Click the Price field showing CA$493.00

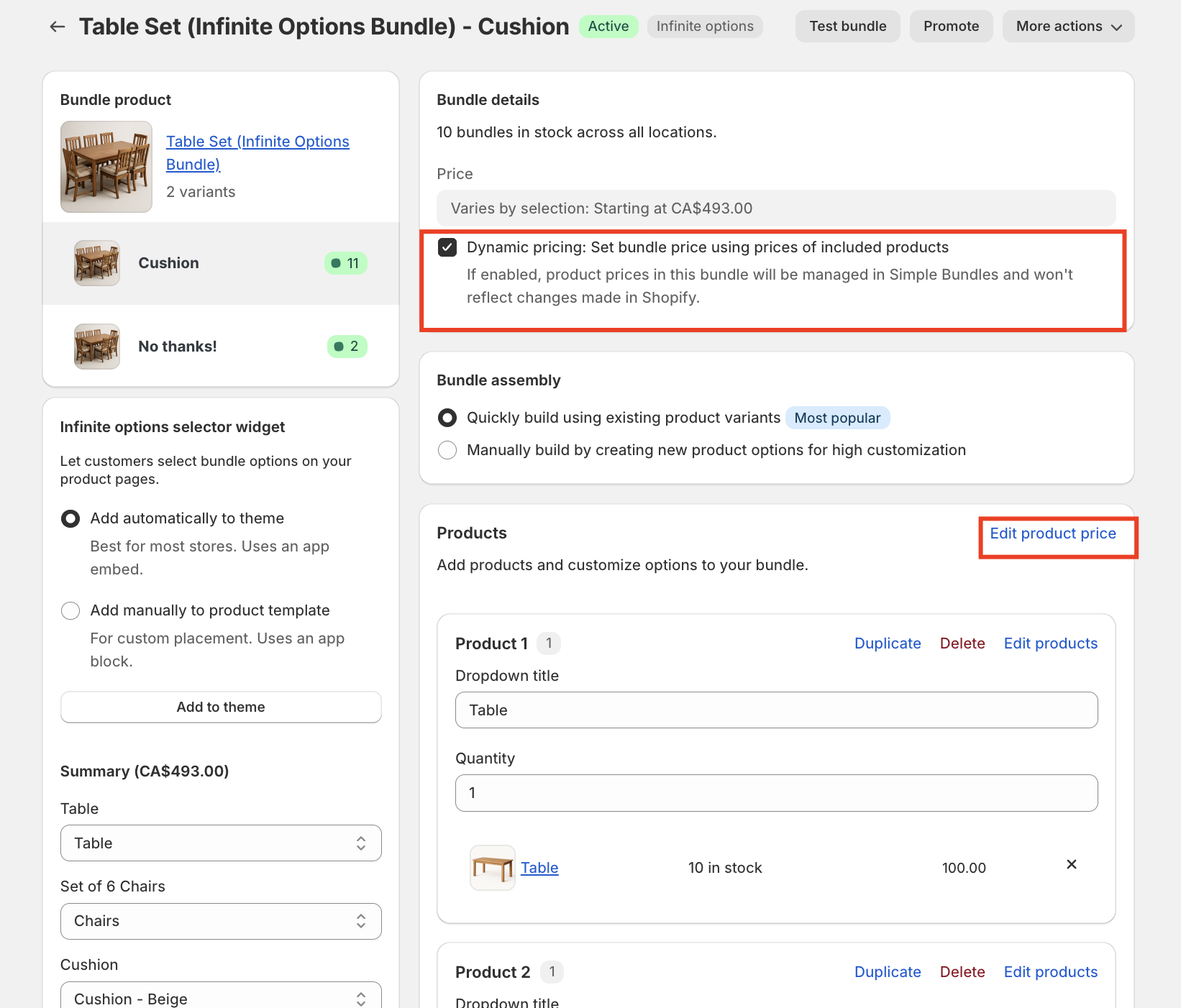point(776,209)
